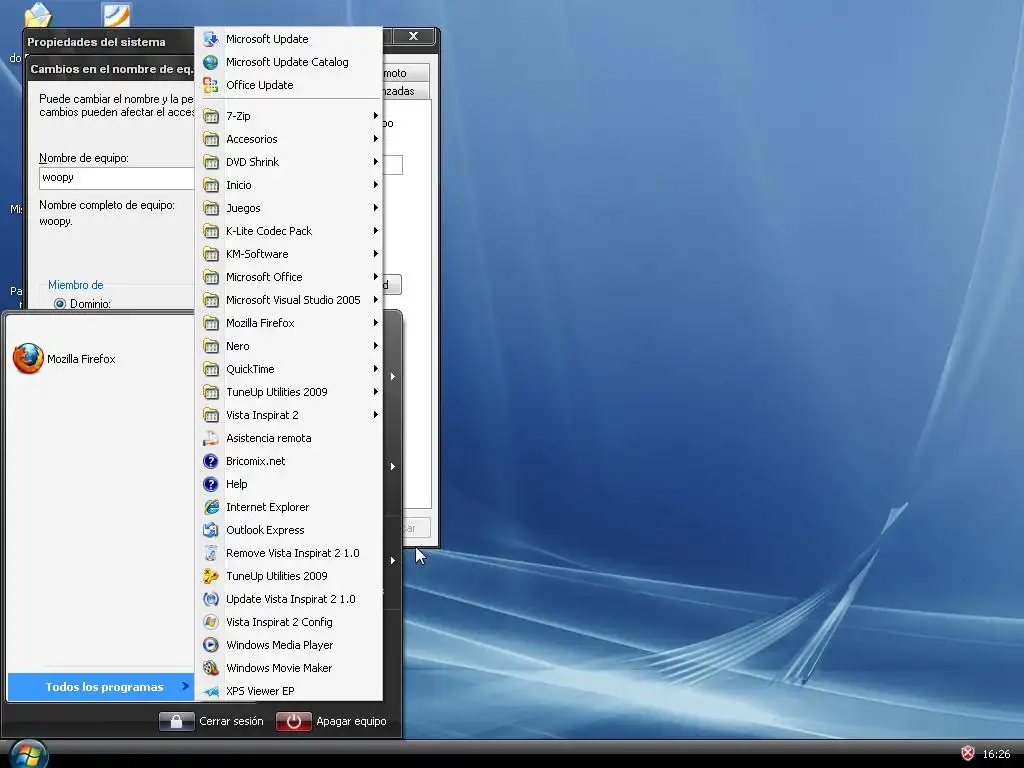Click the Mozilla Firefox pinned item text

click(81, 359)
